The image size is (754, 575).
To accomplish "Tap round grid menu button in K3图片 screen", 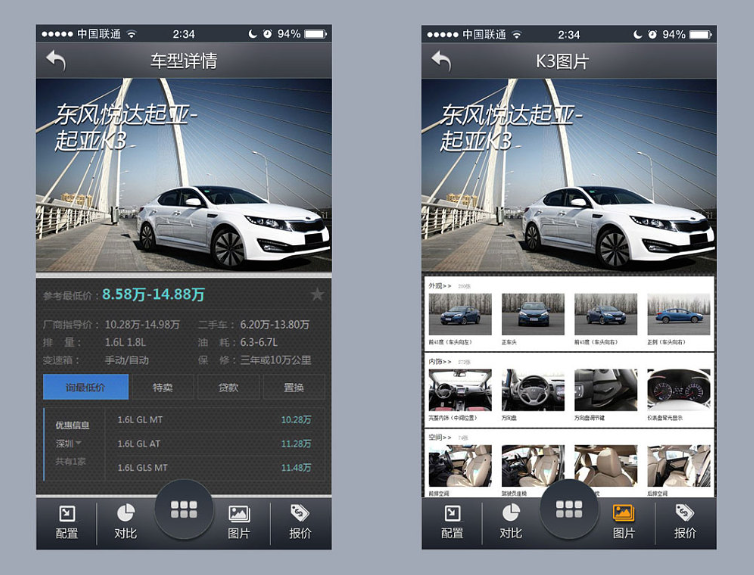I will pos(569,509).
